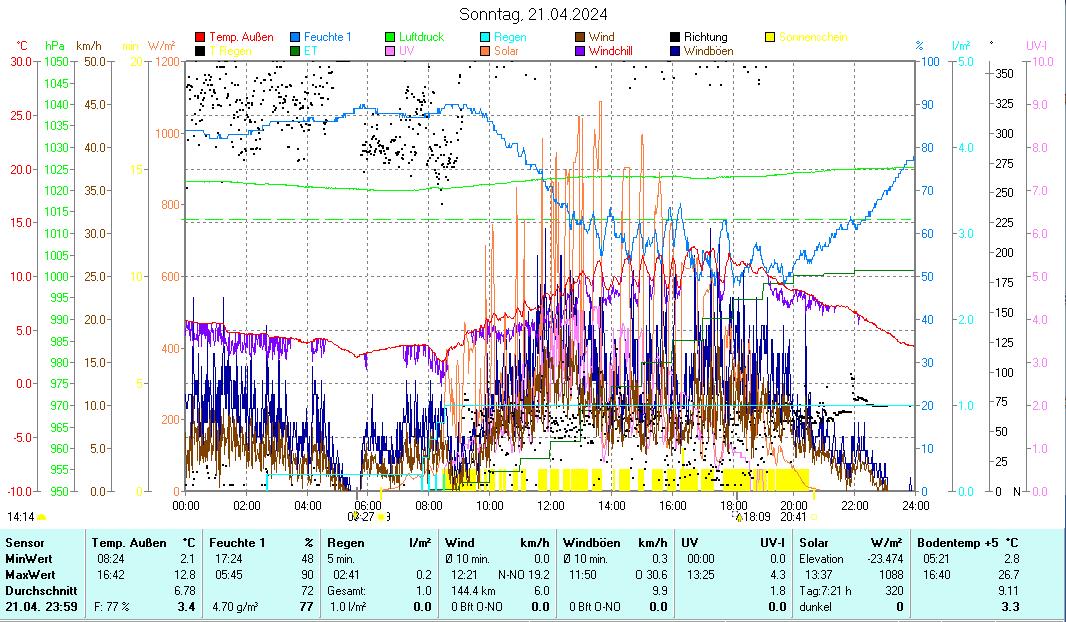Click the green Luftdruck legend square
Image resolution: width=1066 pixels, height=622 pixels.
[x=391, y=38]
